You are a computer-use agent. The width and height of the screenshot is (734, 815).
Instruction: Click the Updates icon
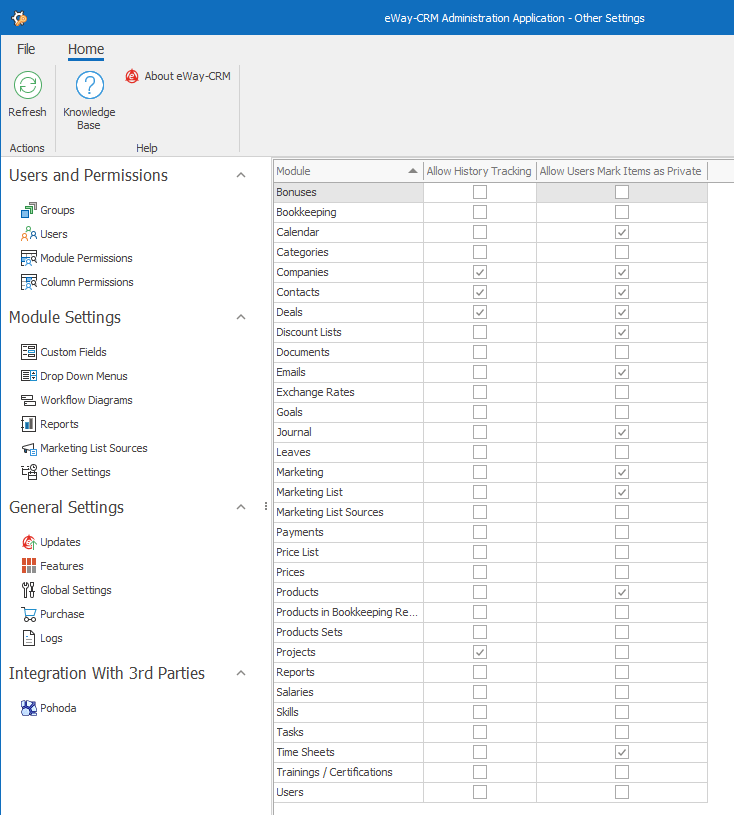point(29,542)
